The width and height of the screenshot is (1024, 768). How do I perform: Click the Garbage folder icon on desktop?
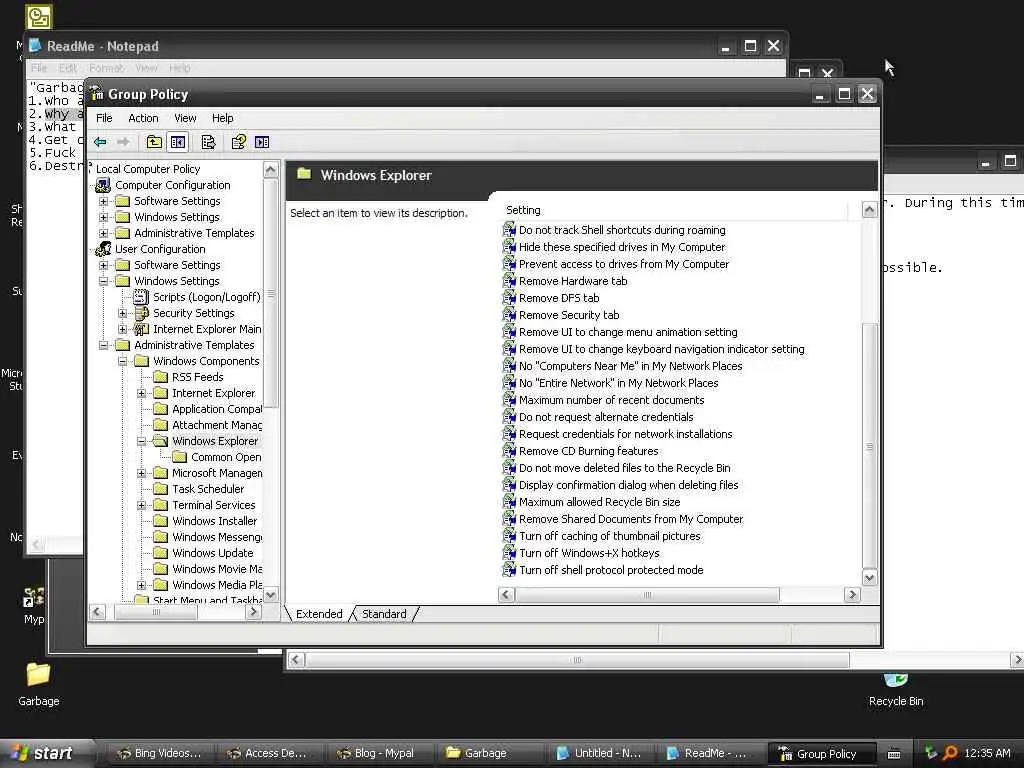[38, 673]
